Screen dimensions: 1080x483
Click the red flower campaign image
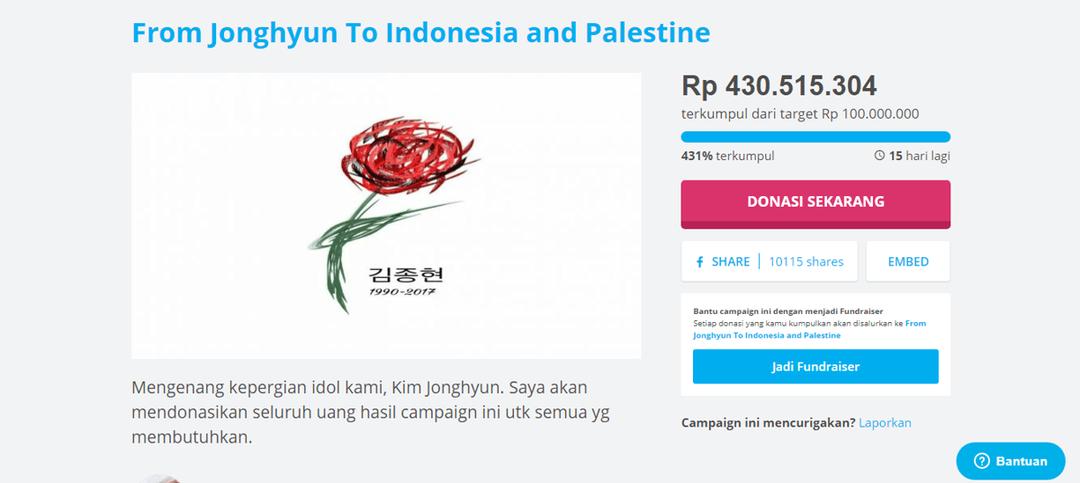(386, 216)
